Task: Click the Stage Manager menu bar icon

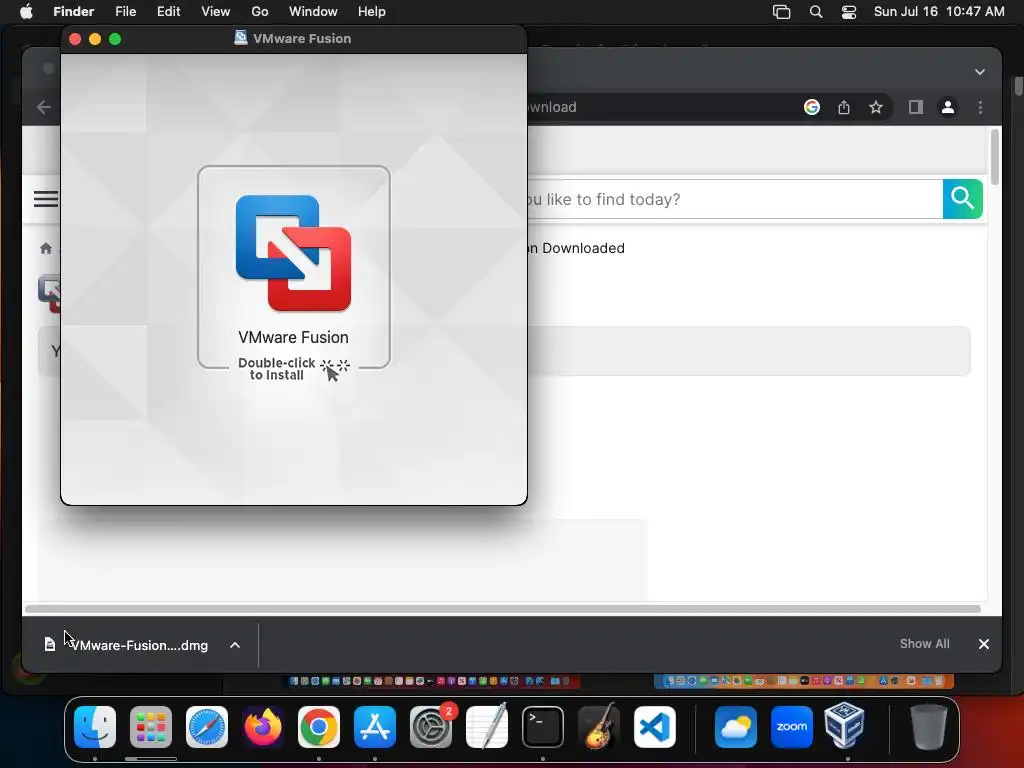Action: pyautogui.click(x=782, y=12)
